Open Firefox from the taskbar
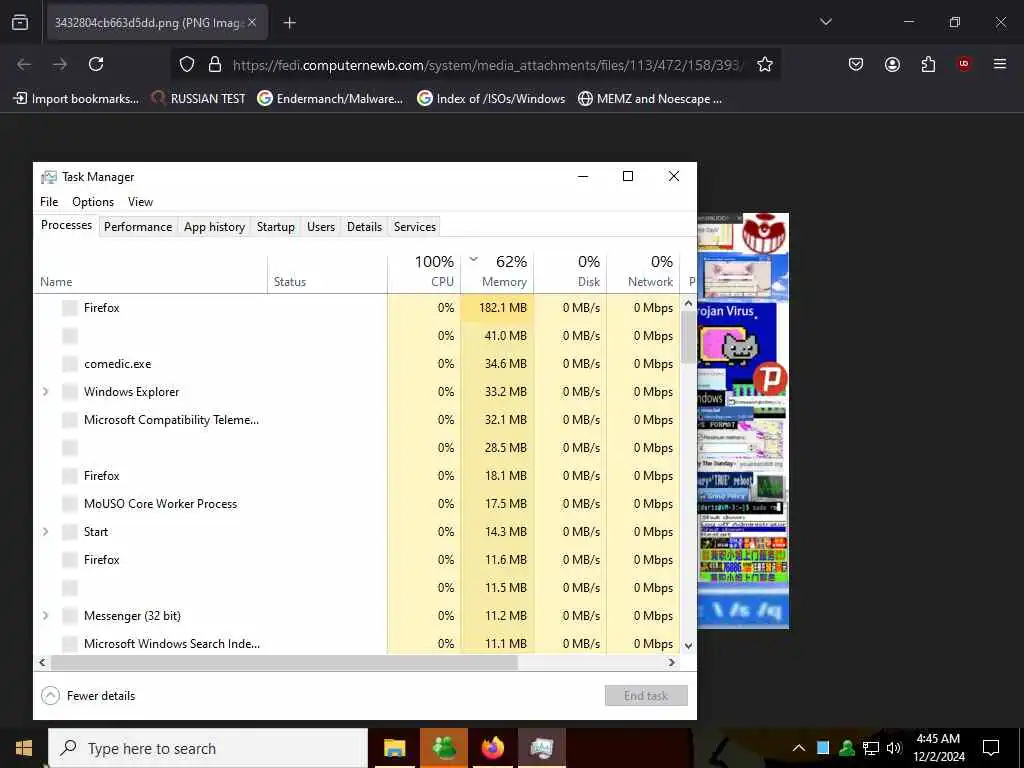 point(493,748)
